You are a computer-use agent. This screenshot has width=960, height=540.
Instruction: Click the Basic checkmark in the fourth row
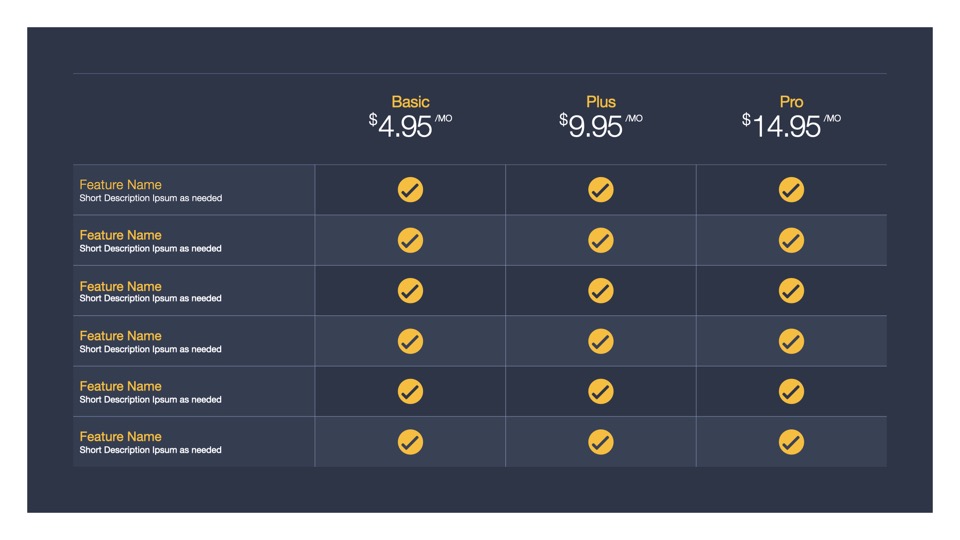[410, 341]
